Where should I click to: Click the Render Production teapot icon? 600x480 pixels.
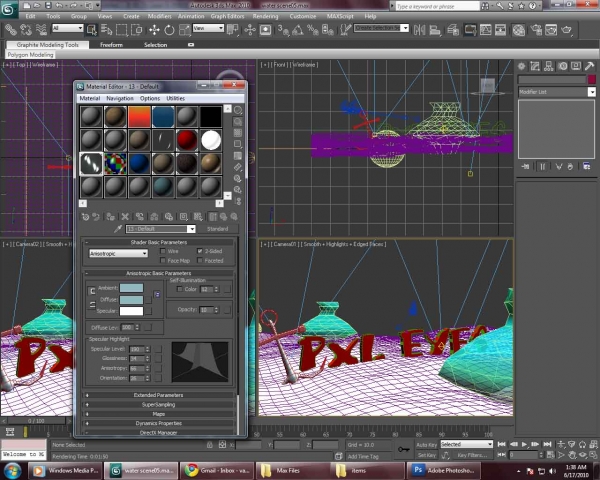566,30
